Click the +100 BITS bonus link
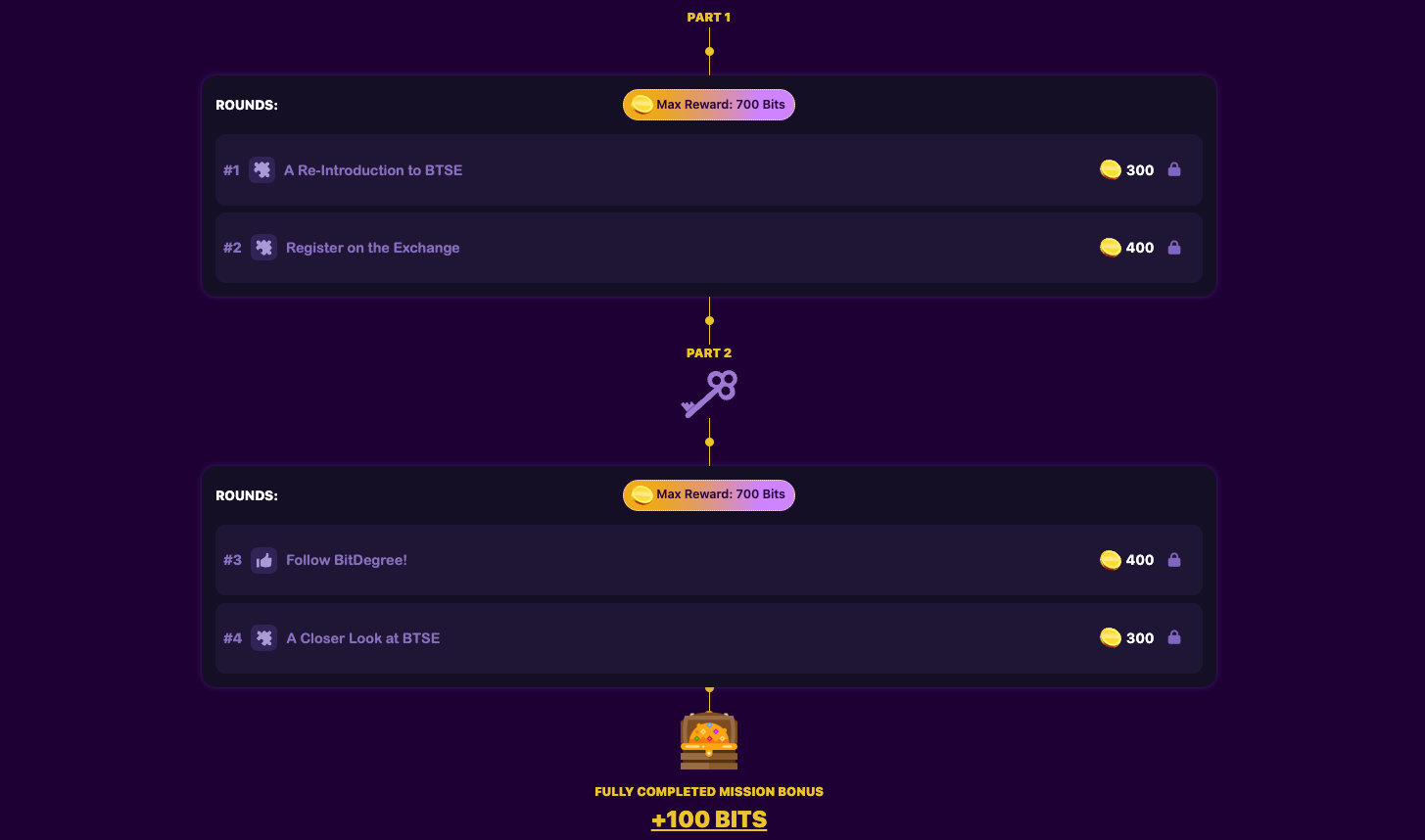The image size is (1425, 840). click(709, 819)
